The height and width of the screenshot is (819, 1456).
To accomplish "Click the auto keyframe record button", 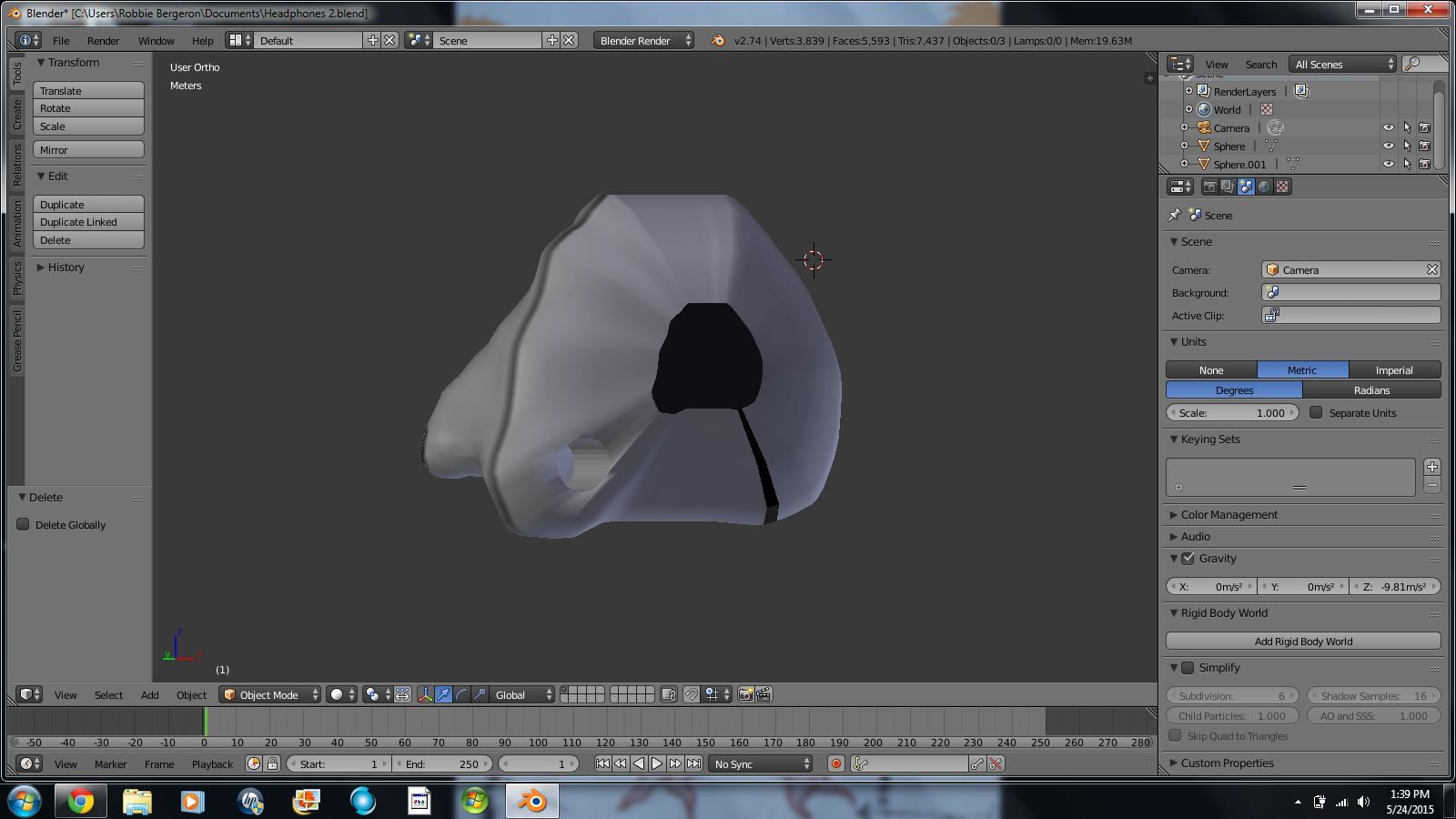I will 836,763.
